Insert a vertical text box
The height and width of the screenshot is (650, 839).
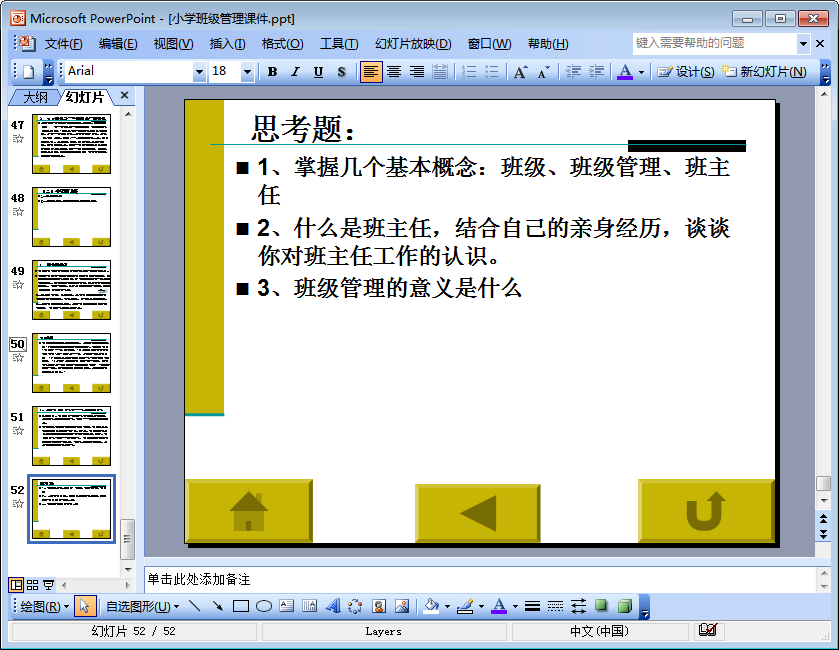point(310,606)
